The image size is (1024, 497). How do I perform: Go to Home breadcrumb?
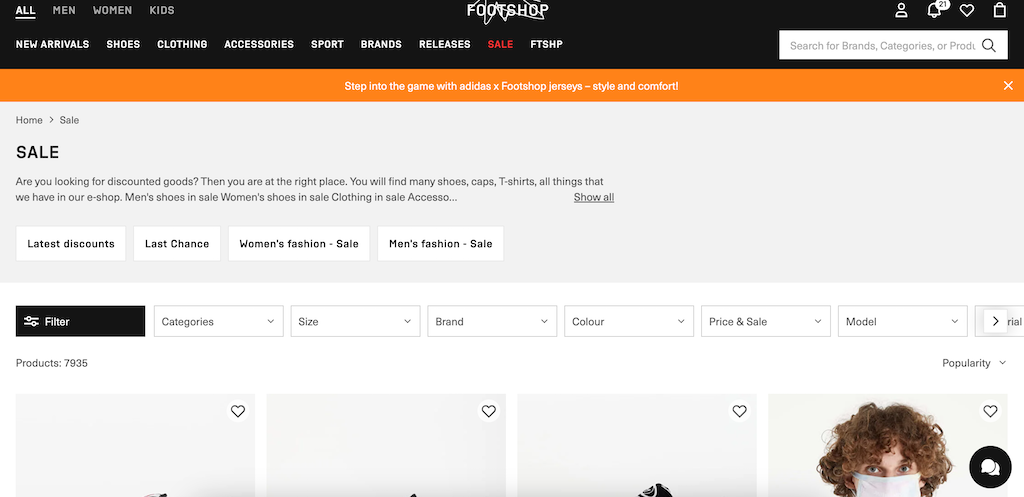29,120
